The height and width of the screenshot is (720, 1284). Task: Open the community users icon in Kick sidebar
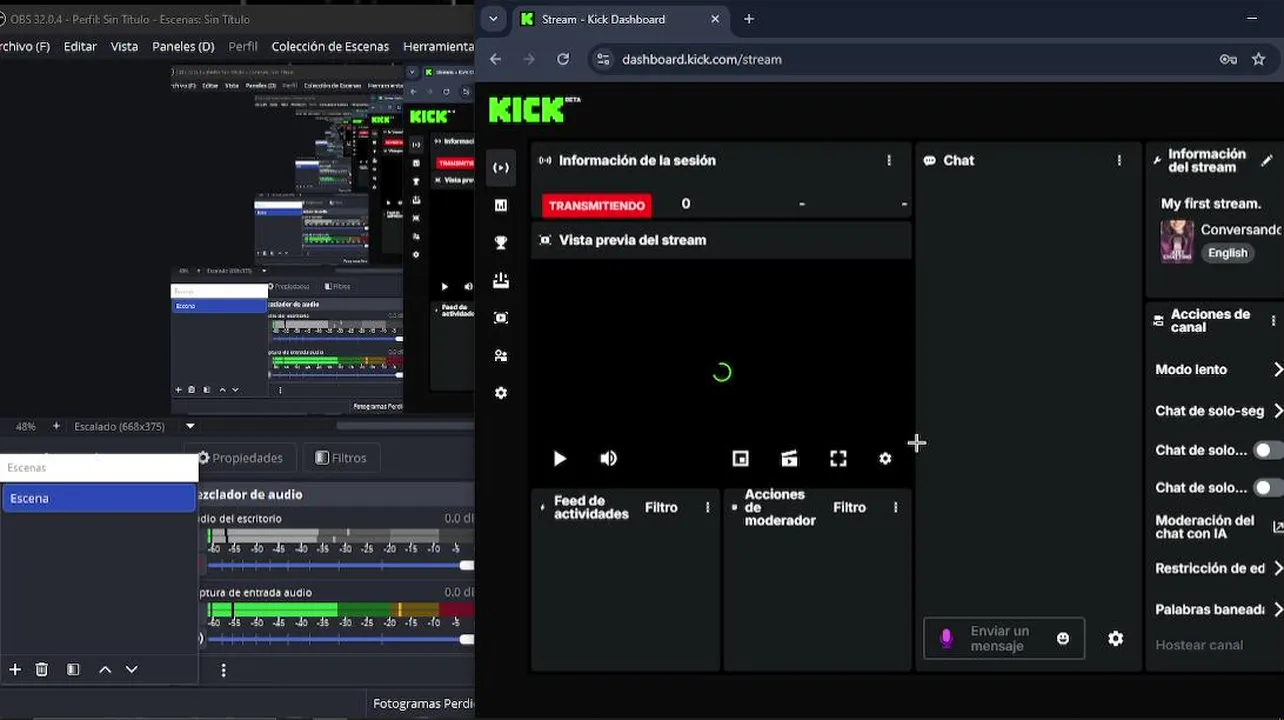pos(501,356)
